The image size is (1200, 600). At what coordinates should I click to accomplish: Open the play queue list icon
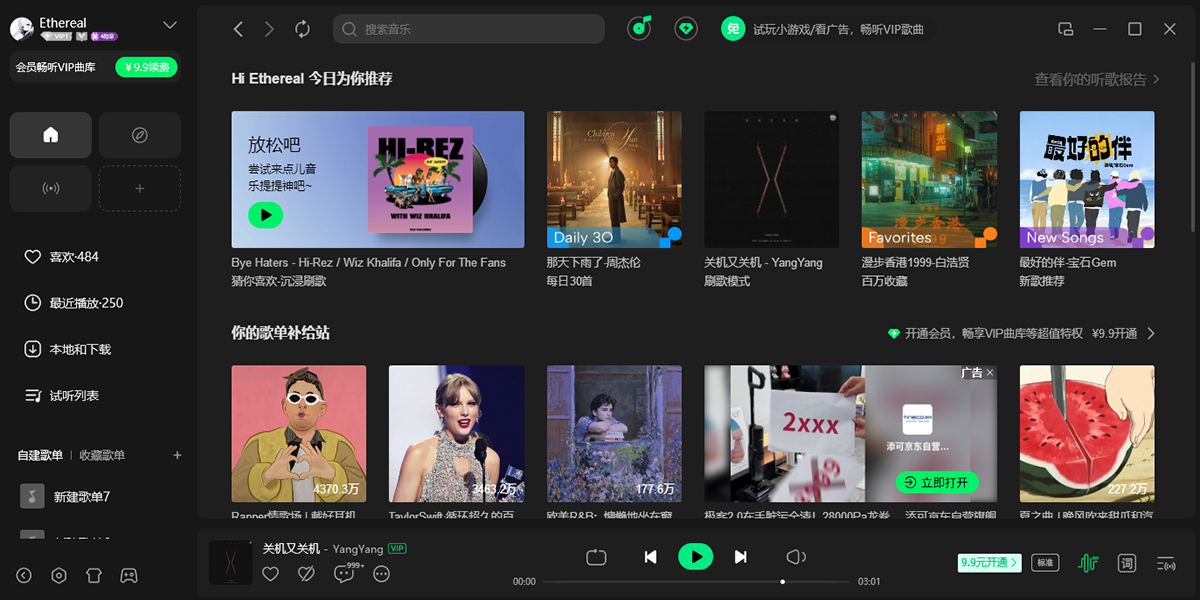(x=1165, y=563)
